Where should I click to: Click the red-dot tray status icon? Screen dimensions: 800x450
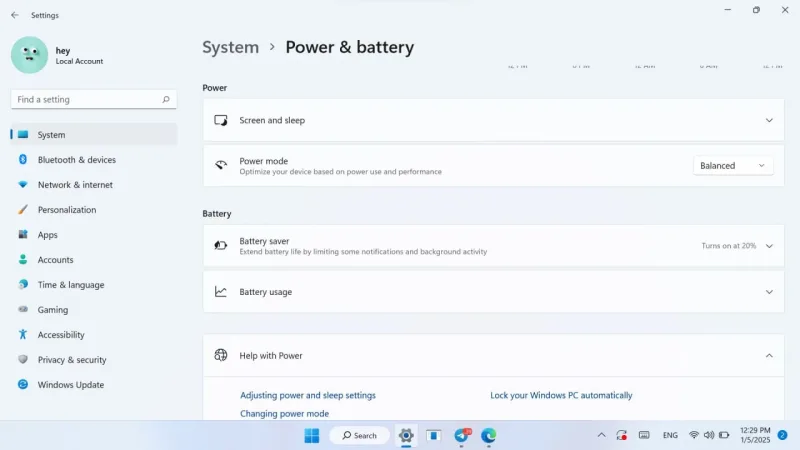coord(621,435)
